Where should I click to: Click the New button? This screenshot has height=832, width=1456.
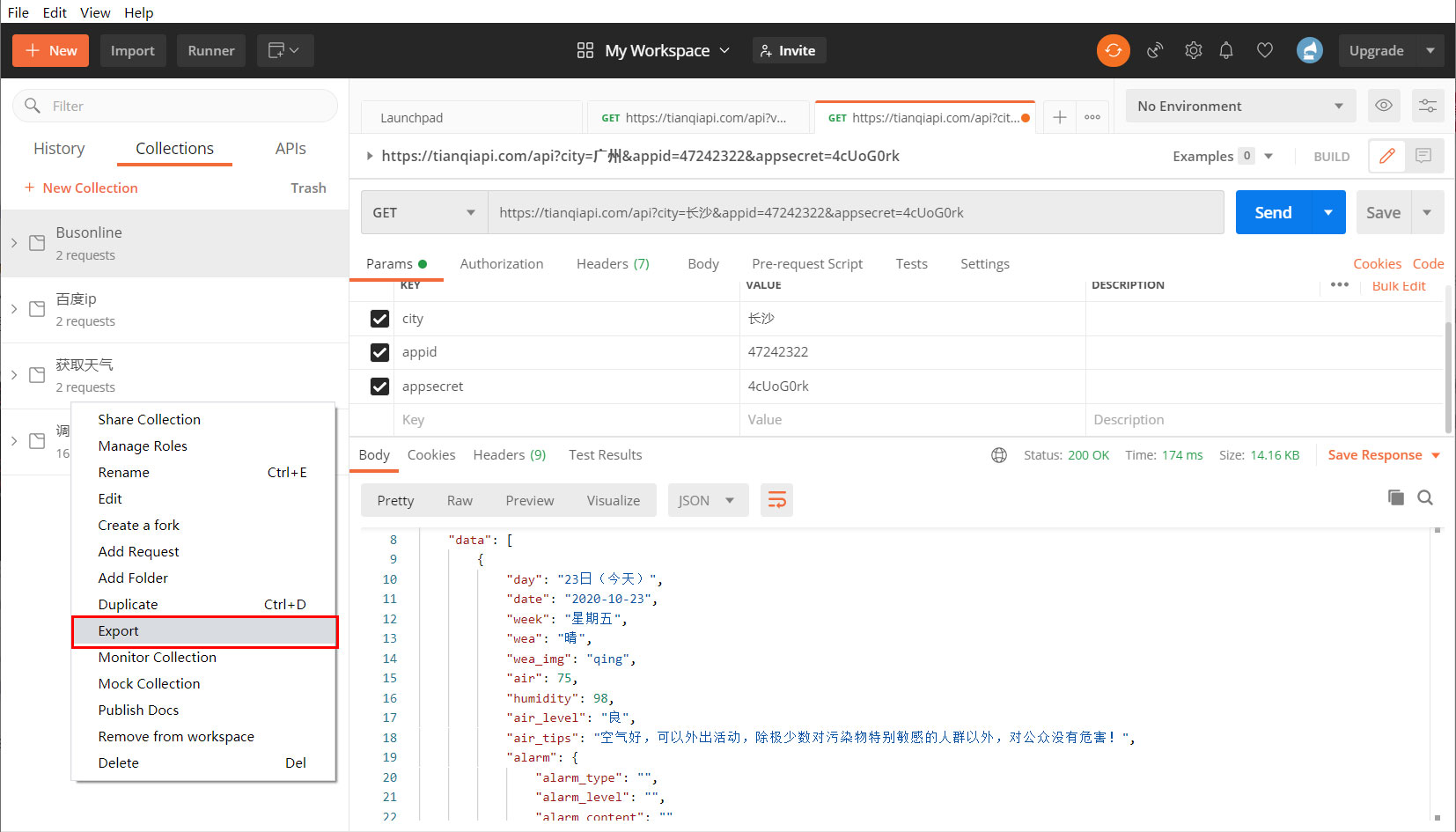[50, 50]
